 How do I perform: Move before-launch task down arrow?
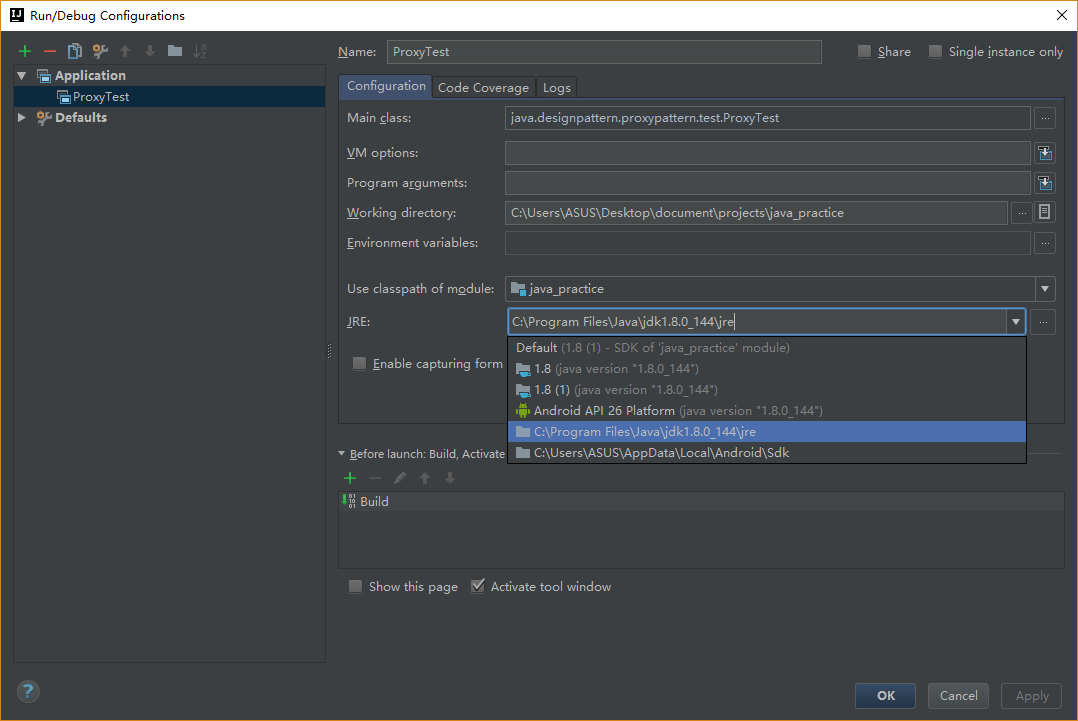click(450, 478)
